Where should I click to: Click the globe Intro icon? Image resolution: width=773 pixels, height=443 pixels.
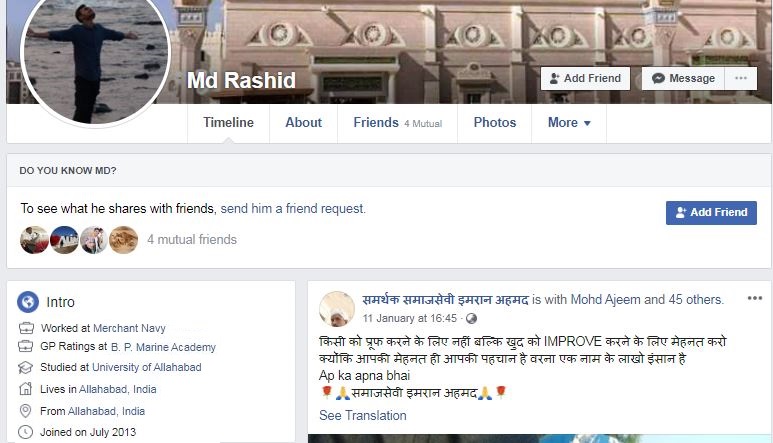click(x=28, y=302)
